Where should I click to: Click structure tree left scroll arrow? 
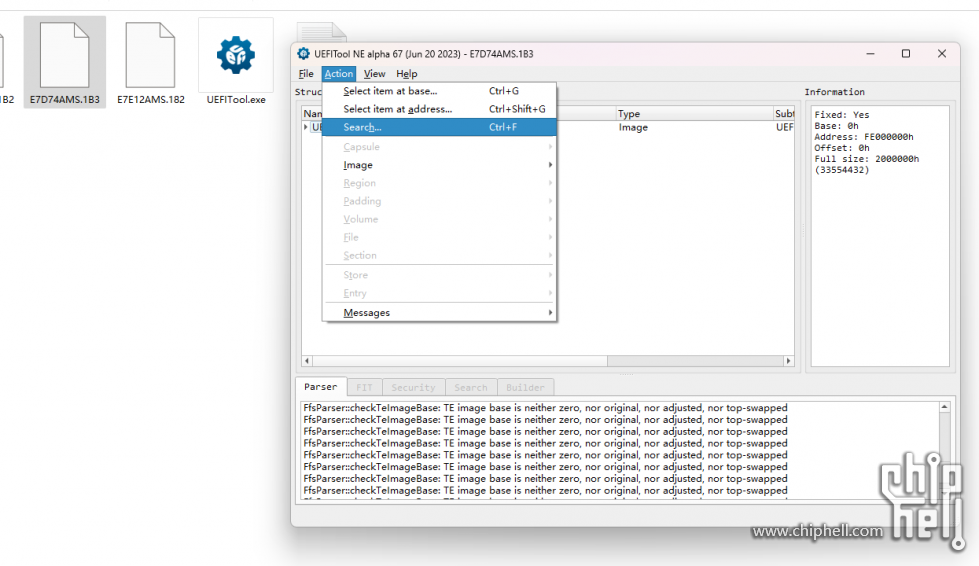point(307,361)
